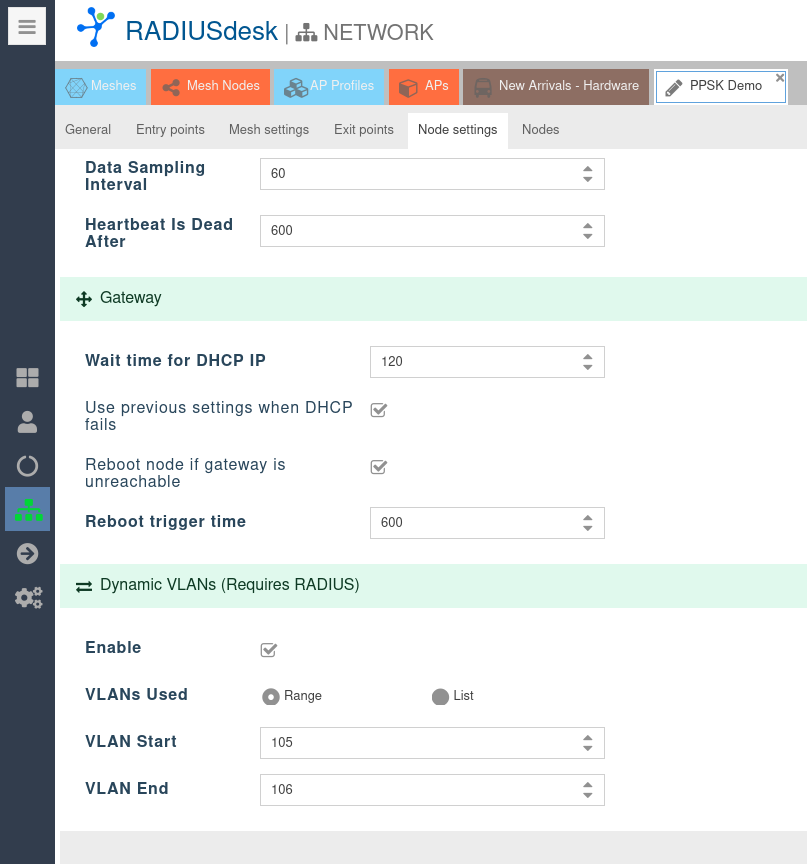Decrease the Reboot trigger time value
Viewport: 807px width, 864px height.
(x=588, y=528)
